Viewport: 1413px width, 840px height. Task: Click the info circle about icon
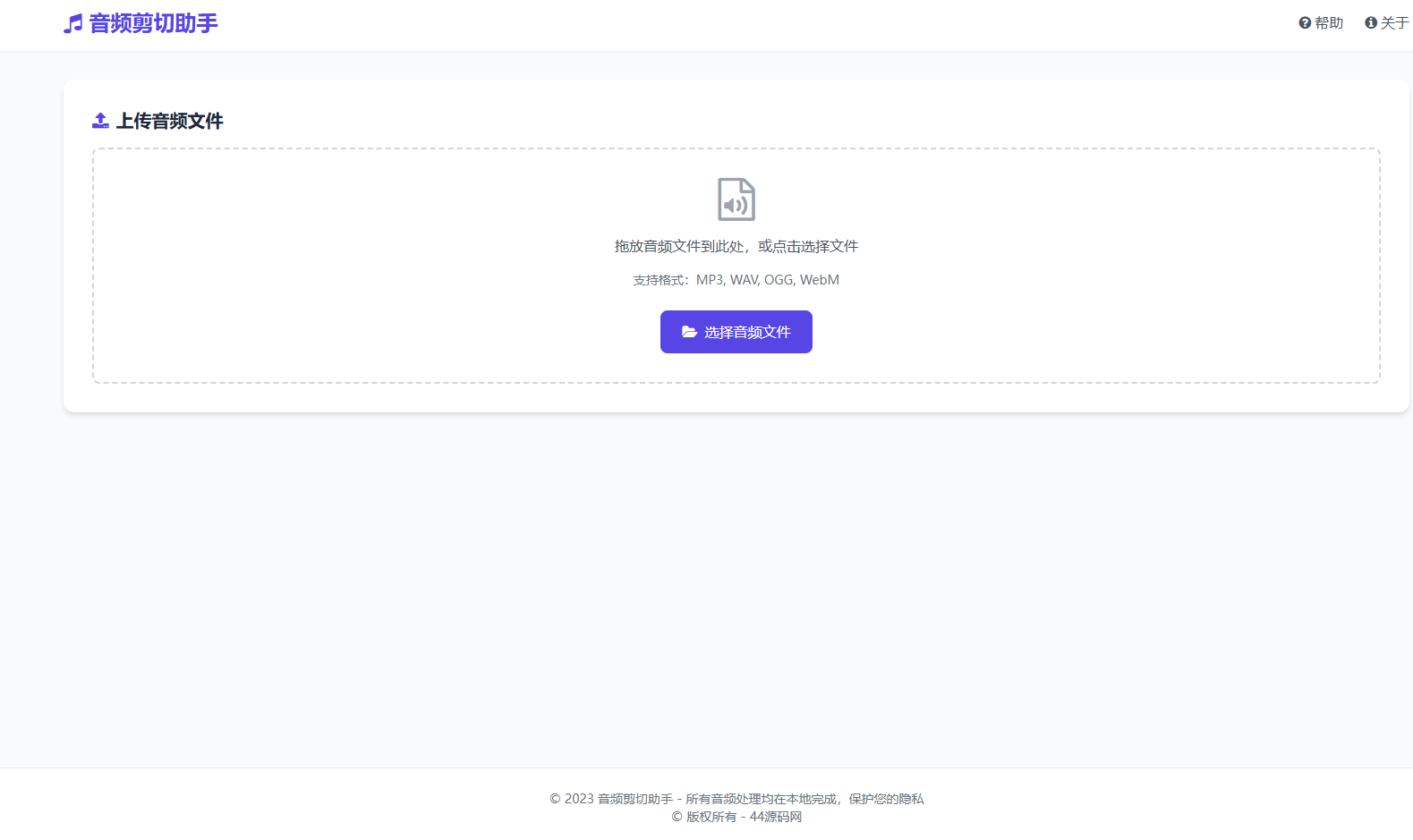click(x=1370, y=23)
